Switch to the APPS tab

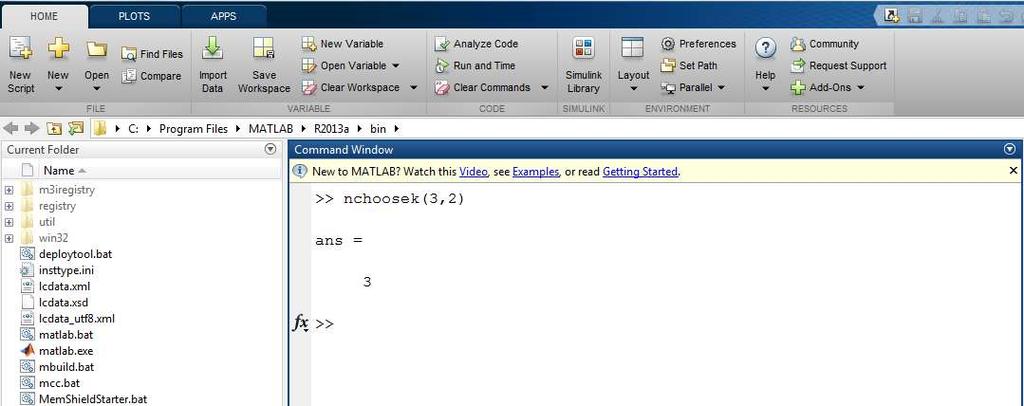click(x=223, y=16)
